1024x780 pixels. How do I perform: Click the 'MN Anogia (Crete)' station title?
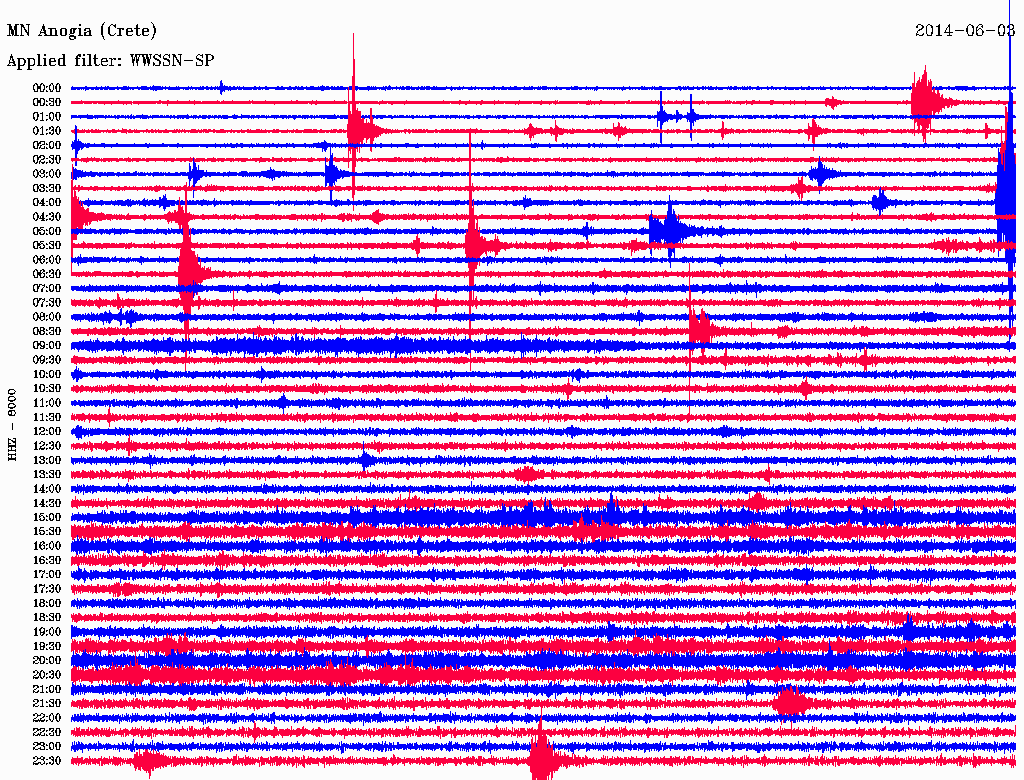[82, 31]
